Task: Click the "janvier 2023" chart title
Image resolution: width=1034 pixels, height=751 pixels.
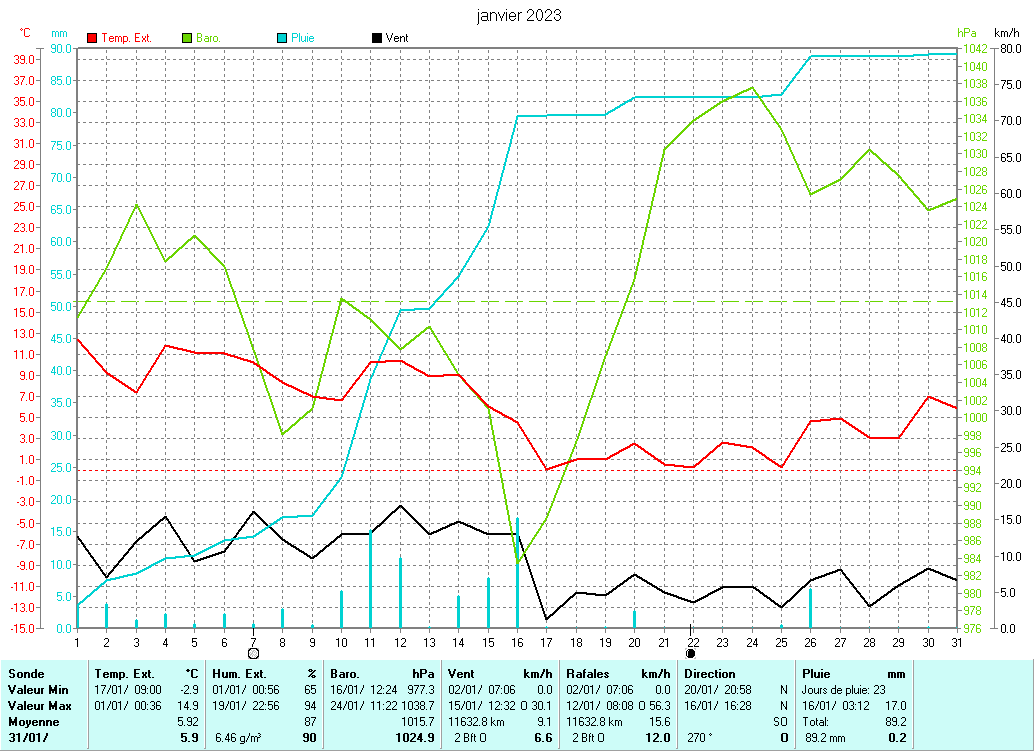Action: coord(519,15)
